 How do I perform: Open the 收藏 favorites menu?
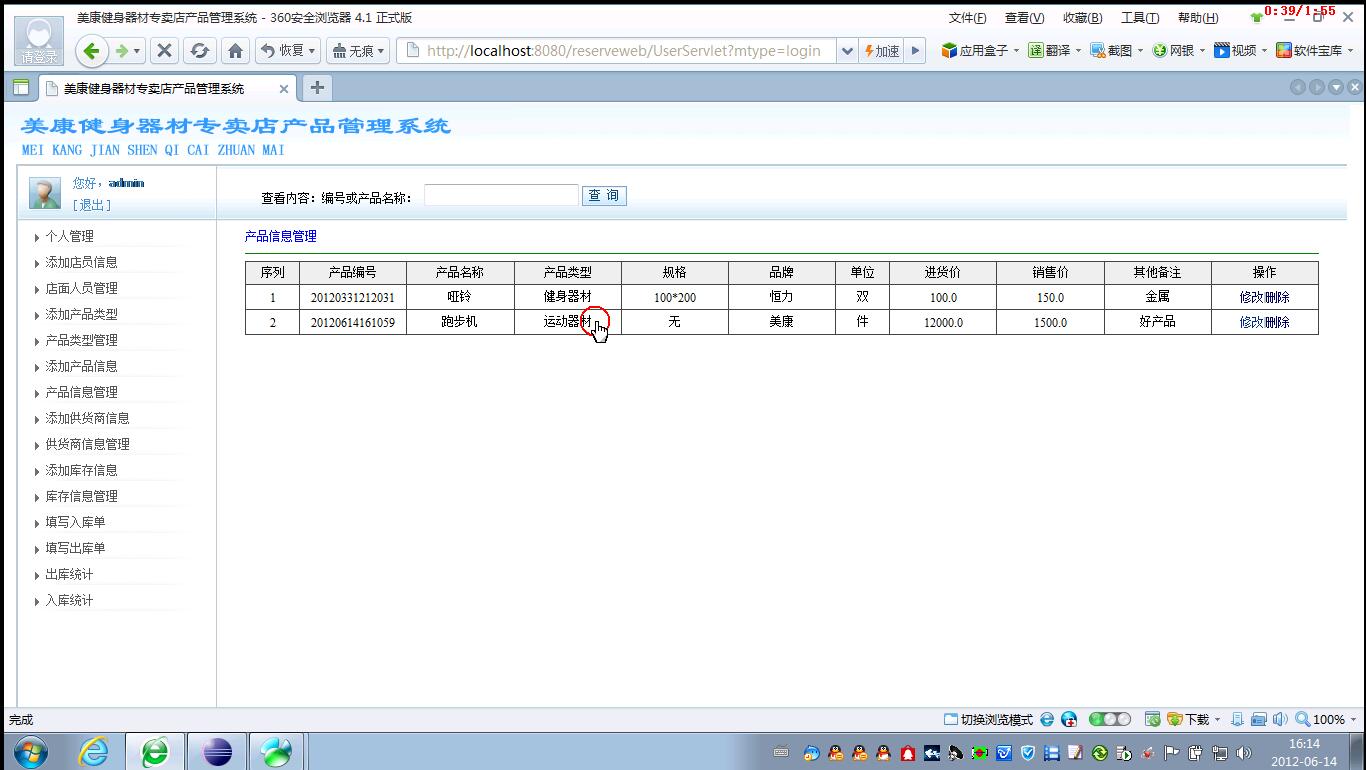[x=1082, y=18]
